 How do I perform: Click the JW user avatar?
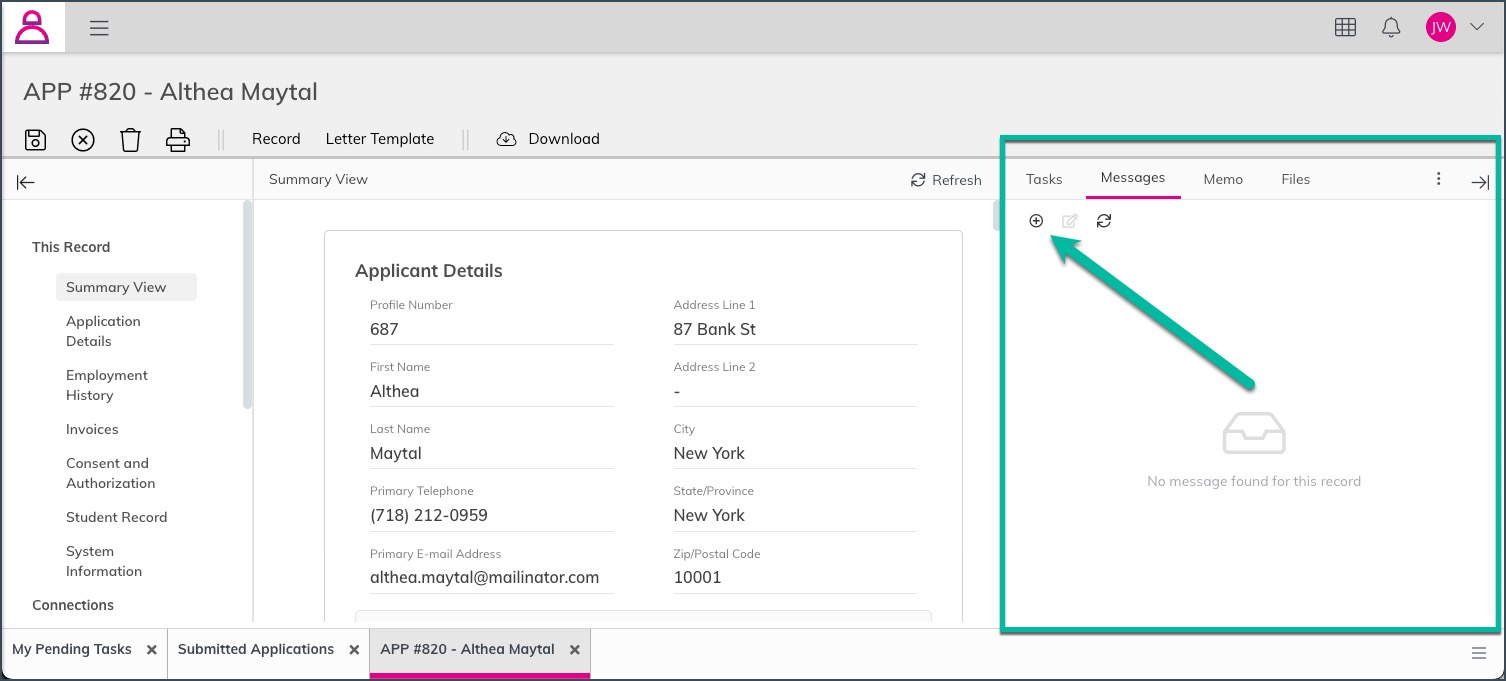coord(1440,28)
